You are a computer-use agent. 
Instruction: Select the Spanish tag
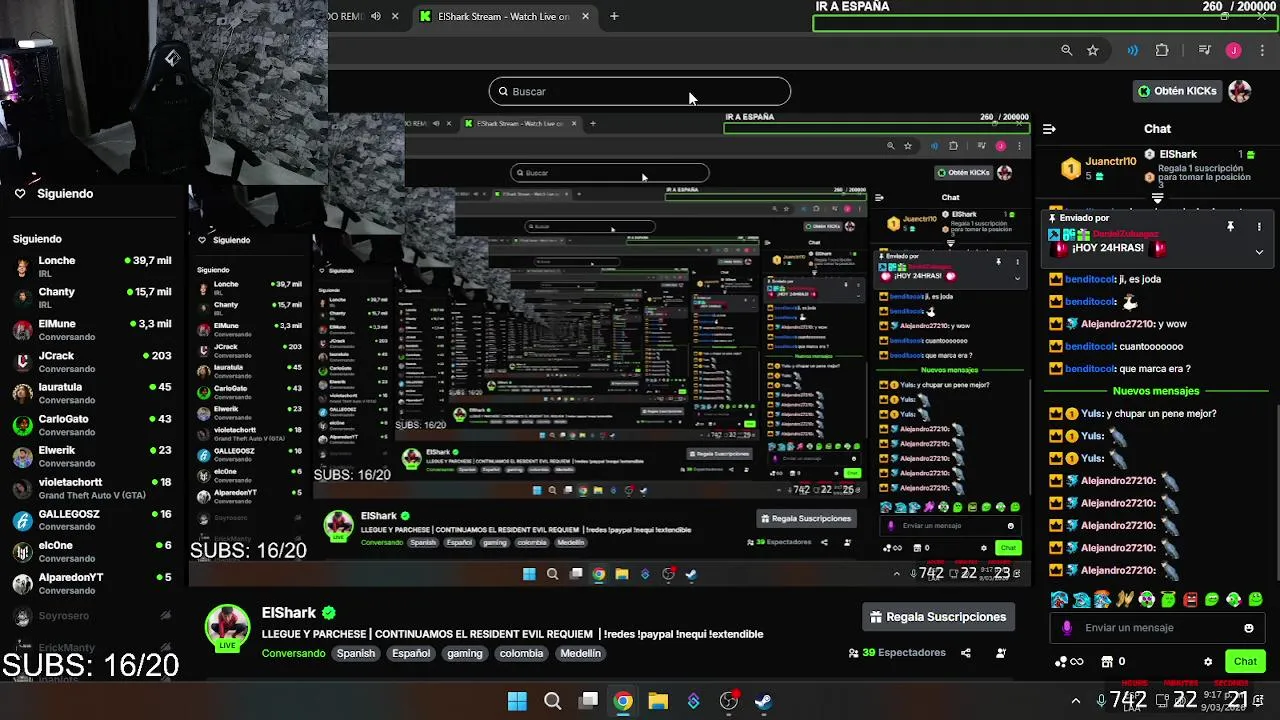[x=356, y=653]
